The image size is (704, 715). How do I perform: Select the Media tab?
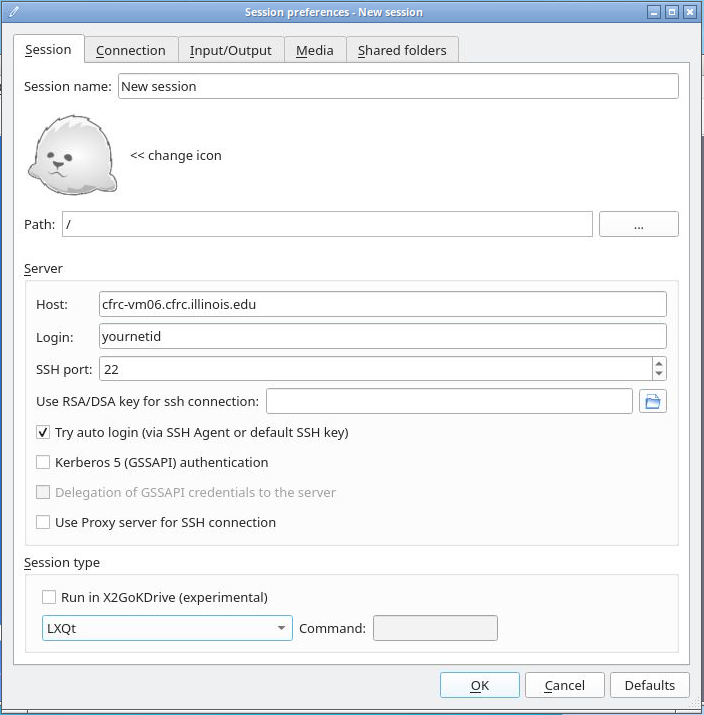tap(315, 50)
